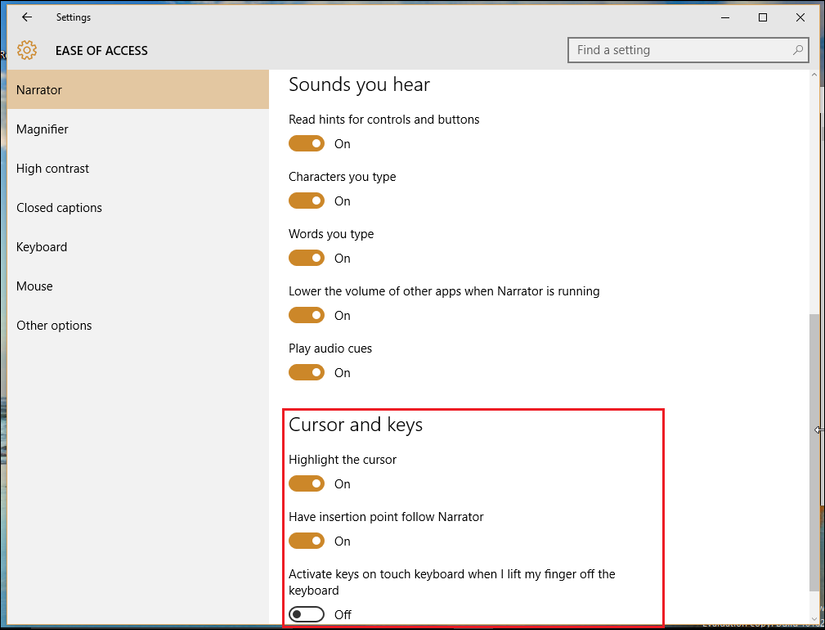Turn off Characters you type narration
The height and width of the screenshot is (630, 825).
306,200
